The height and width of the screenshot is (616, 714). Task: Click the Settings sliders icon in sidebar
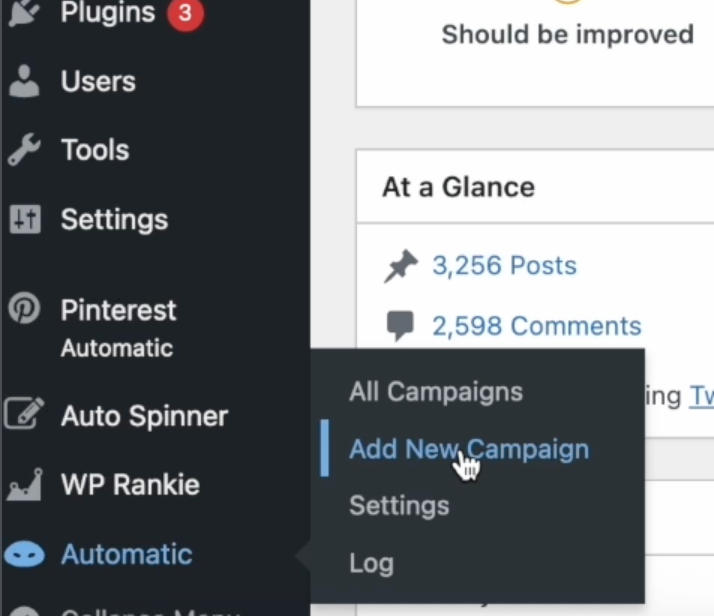[24, 219]
